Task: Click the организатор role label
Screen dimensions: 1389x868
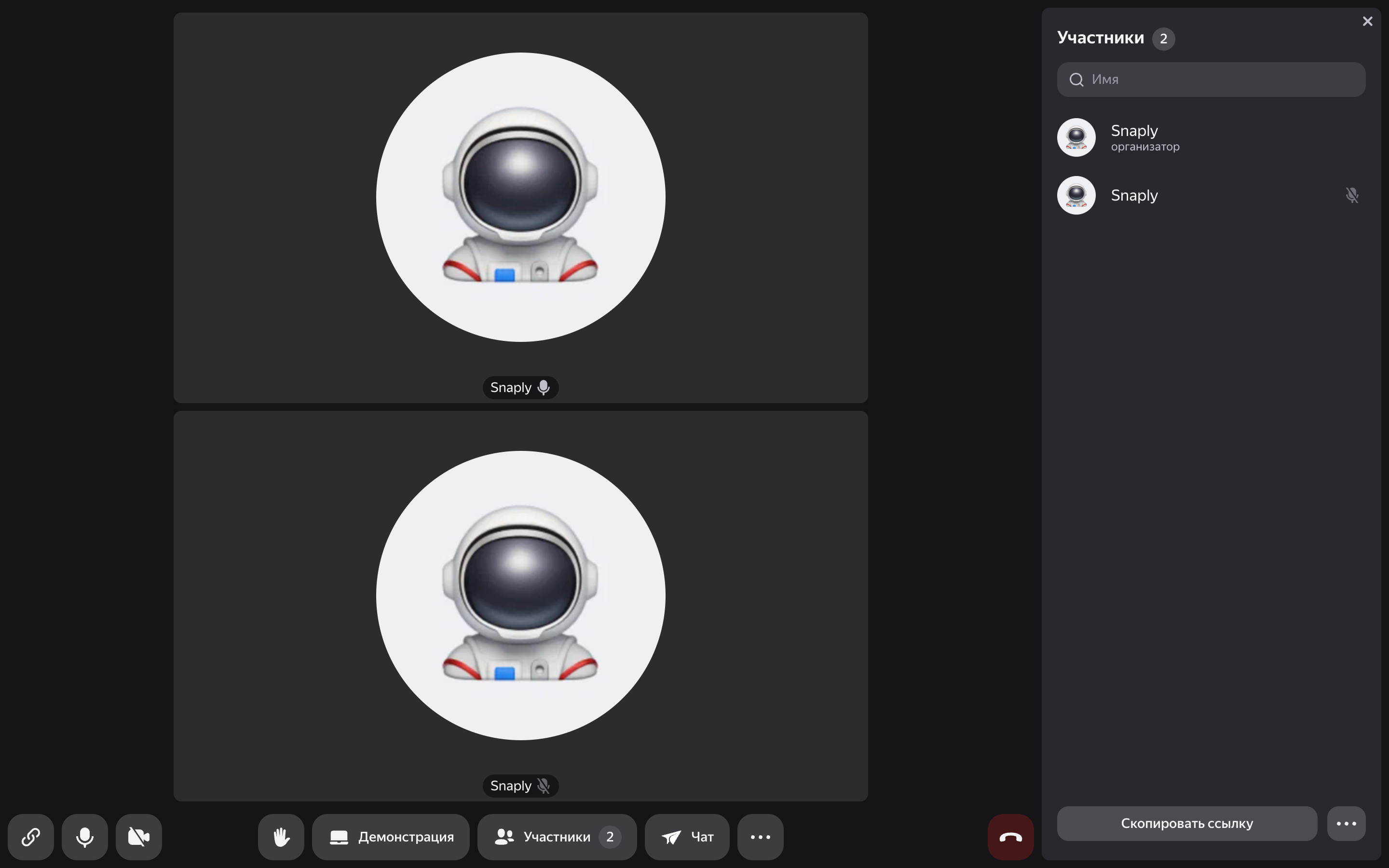Action: [1145, 147]
